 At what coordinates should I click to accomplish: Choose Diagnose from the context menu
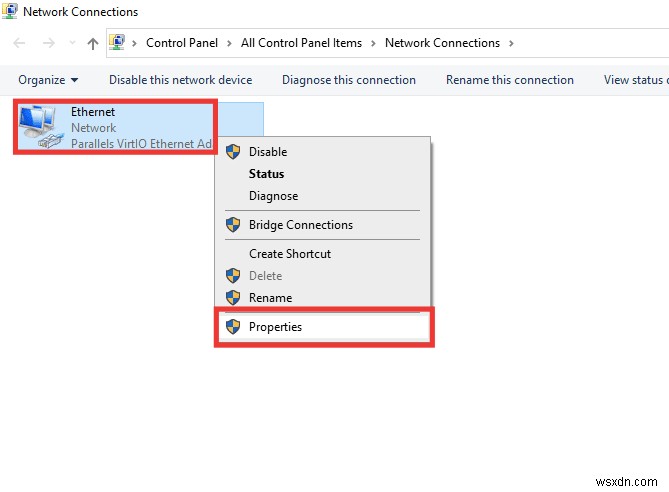[x=273, y=196]
